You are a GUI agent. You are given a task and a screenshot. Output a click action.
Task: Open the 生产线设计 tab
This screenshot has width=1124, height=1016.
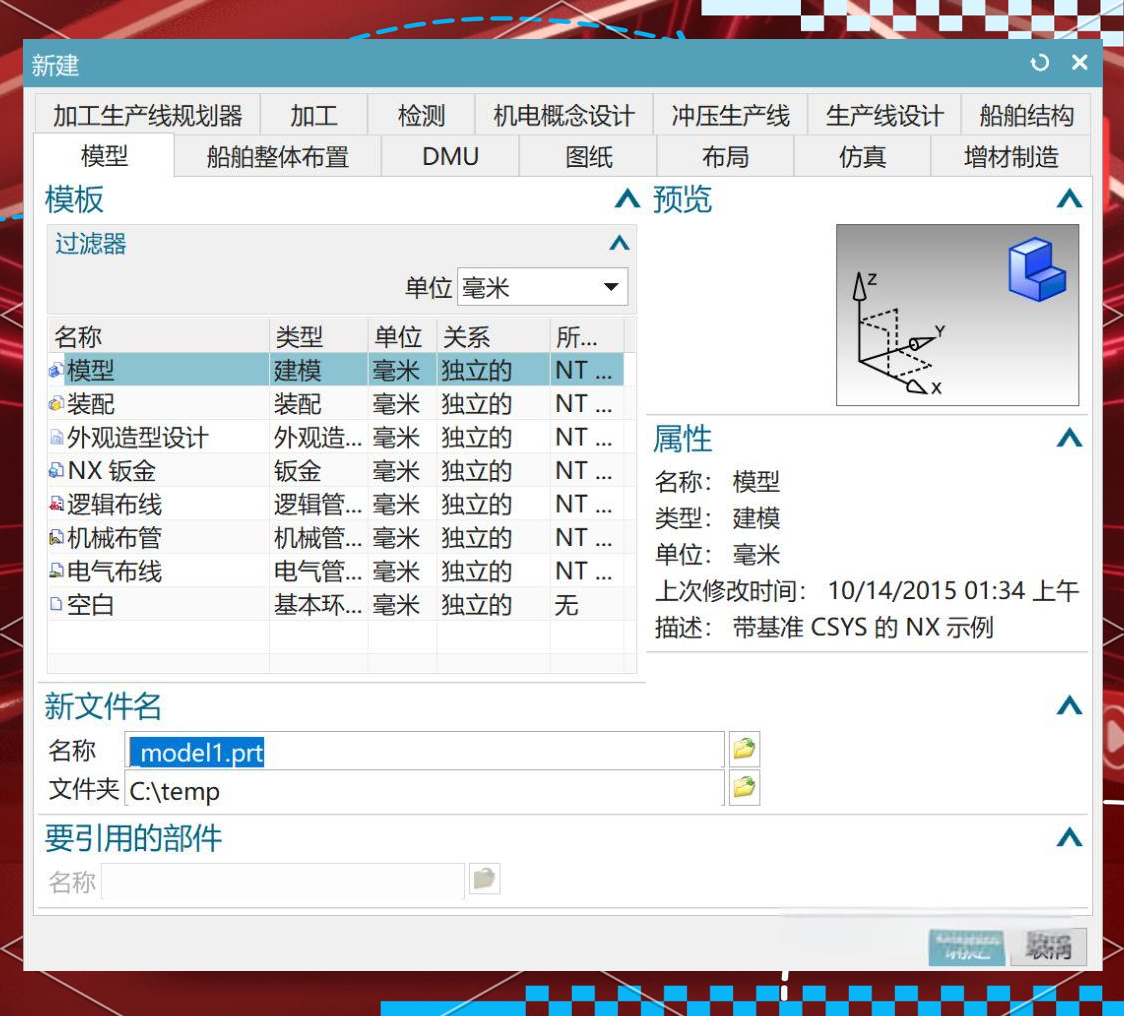coord(884,115)
